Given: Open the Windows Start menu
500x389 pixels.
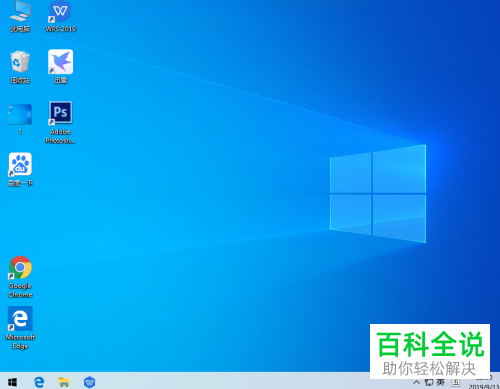Looking at the screenshot, I should point(13,382).
